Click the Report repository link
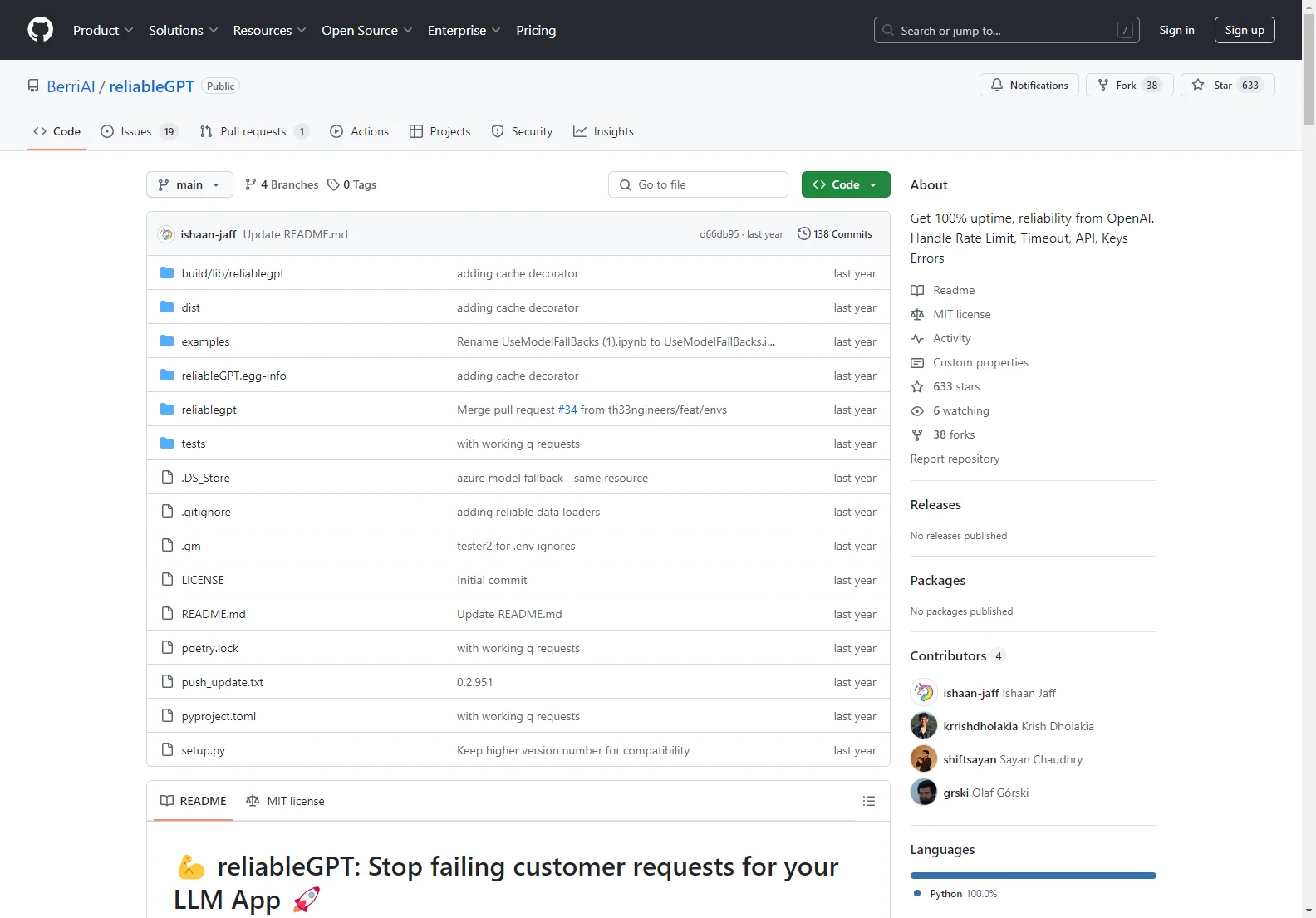The image size is (1316, 918). pyautogui.click(x=955, y=459)
